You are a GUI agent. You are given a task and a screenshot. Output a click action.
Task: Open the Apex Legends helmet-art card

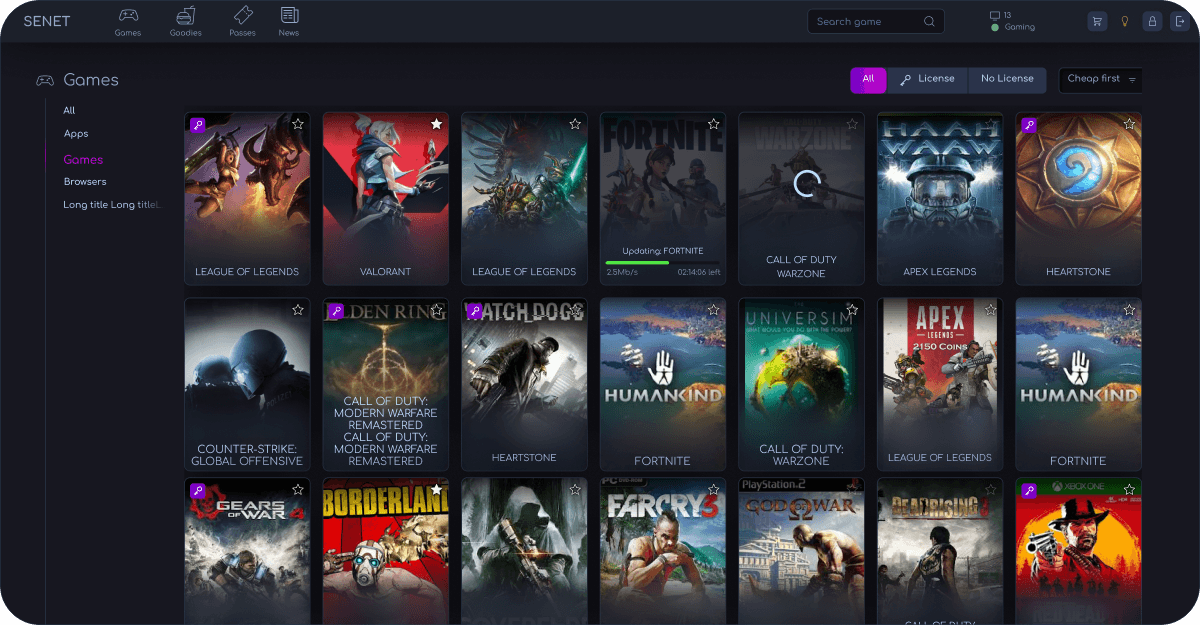coord(940,198)
